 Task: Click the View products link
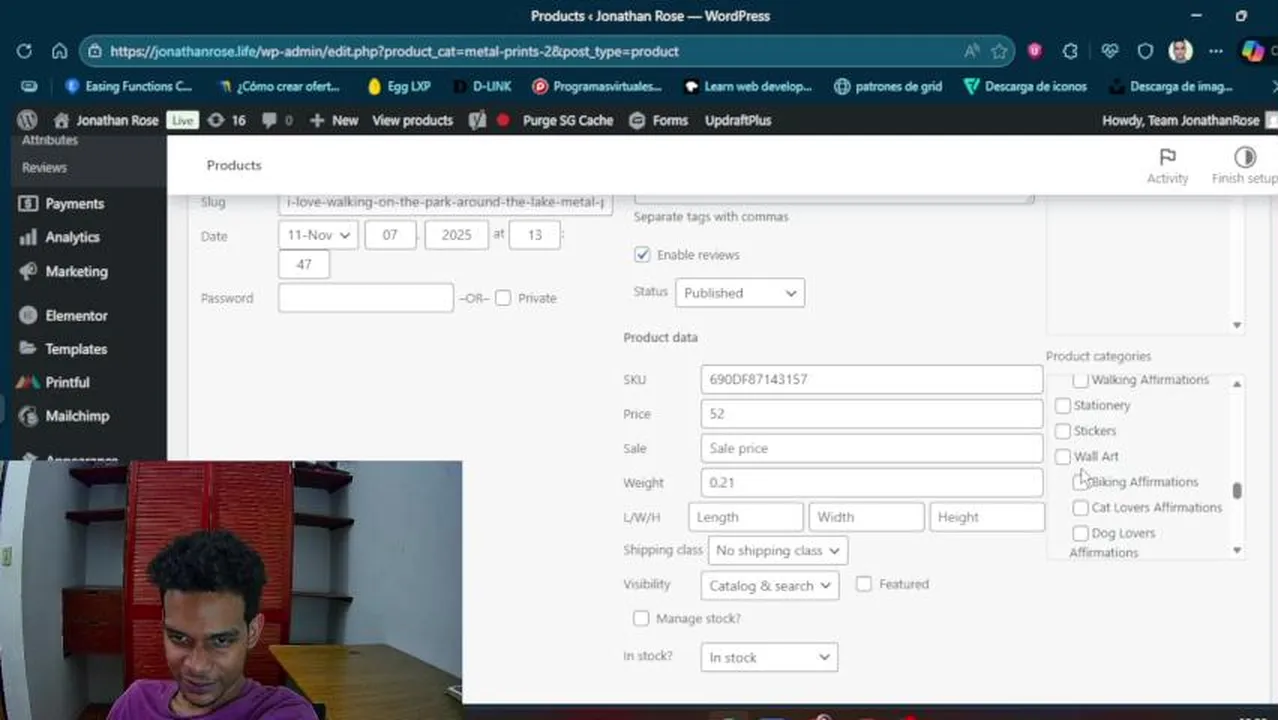tap(412, 120)
